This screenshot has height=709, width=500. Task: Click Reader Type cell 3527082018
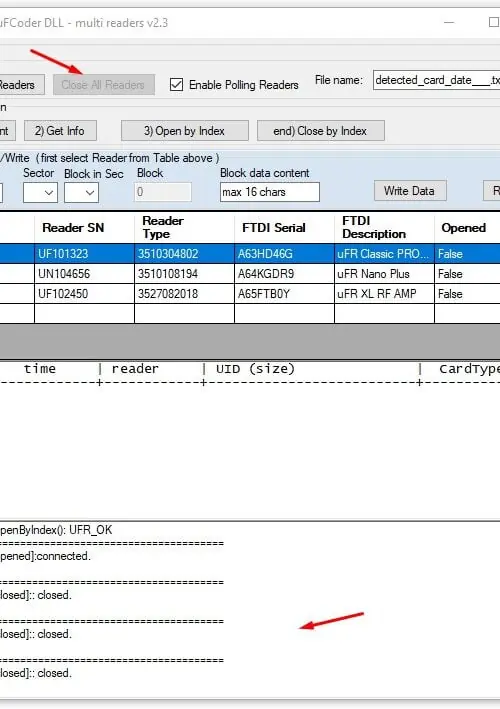pos(184,294)
